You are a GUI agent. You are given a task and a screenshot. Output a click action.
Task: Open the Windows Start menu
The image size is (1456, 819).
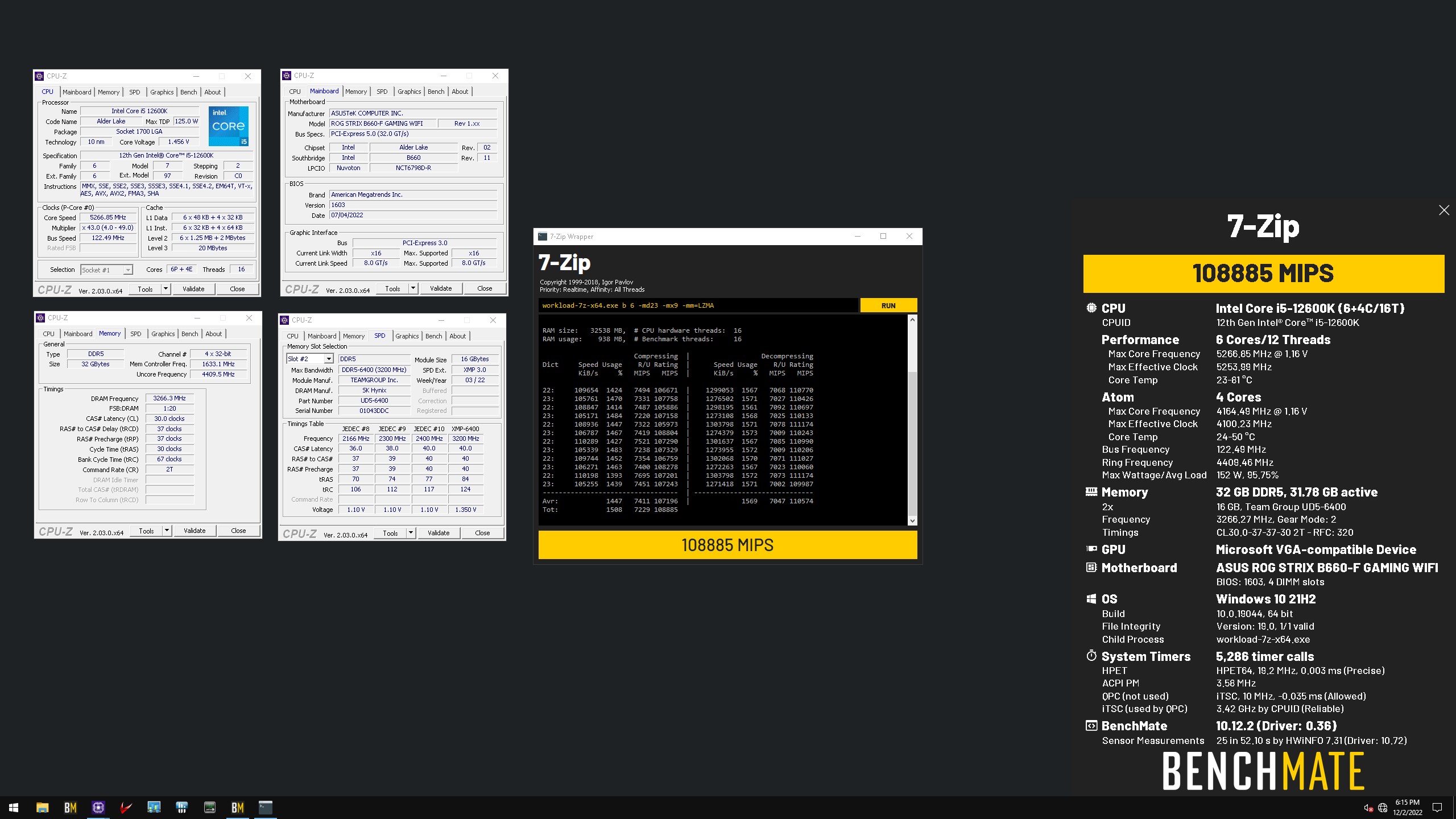pyautogui.click(x=14, y=807)
